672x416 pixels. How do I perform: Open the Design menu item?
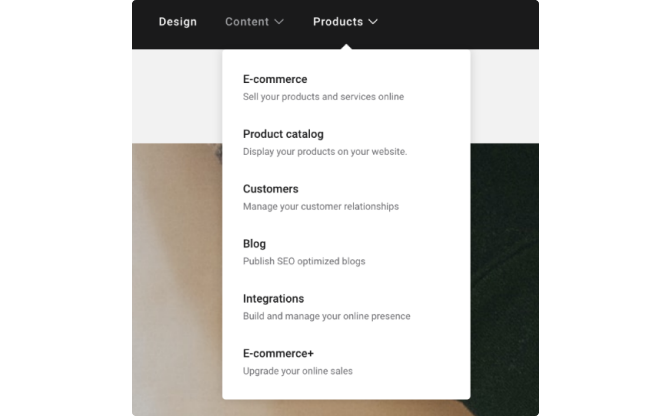[x=178, y=22]
